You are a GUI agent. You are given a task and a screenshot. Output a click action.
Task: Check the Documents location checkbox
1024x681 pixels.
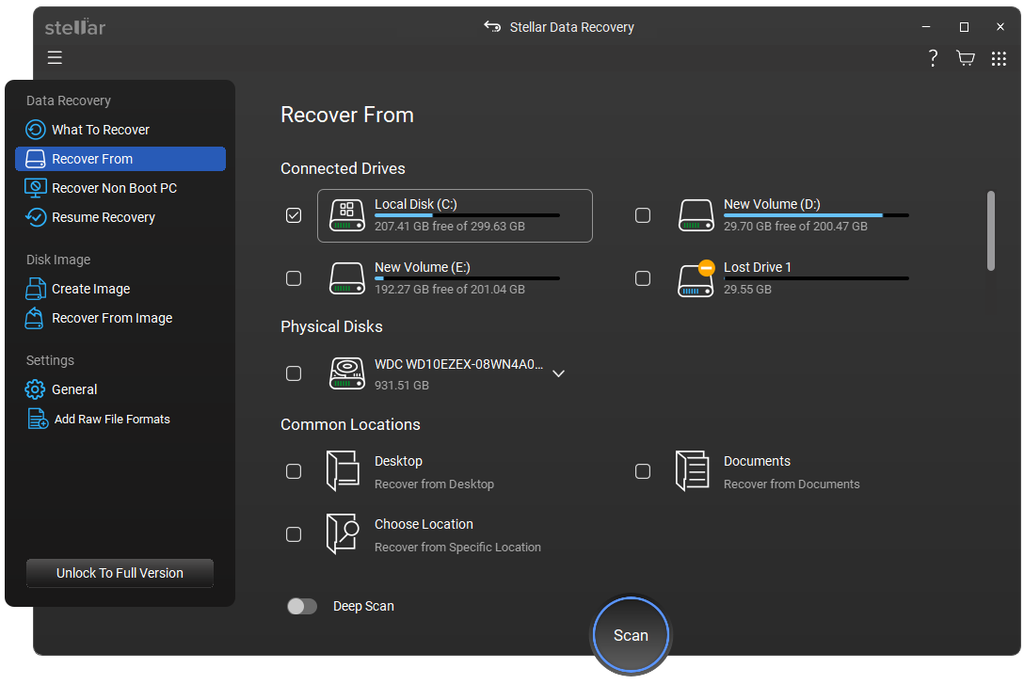[643, 471]
